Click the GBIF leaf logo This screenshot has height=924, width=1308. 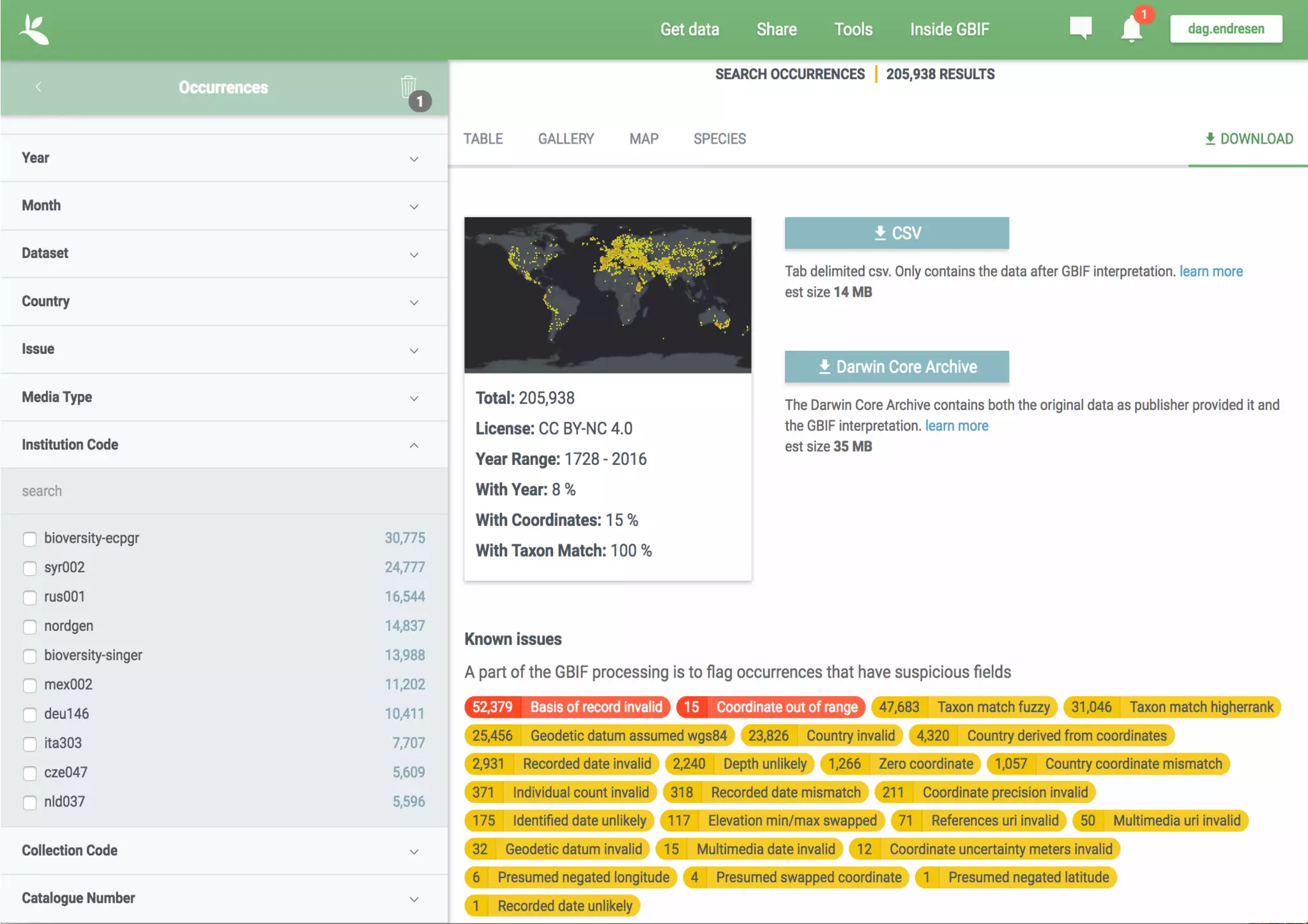pyautogui.click(x=34, y=29)
